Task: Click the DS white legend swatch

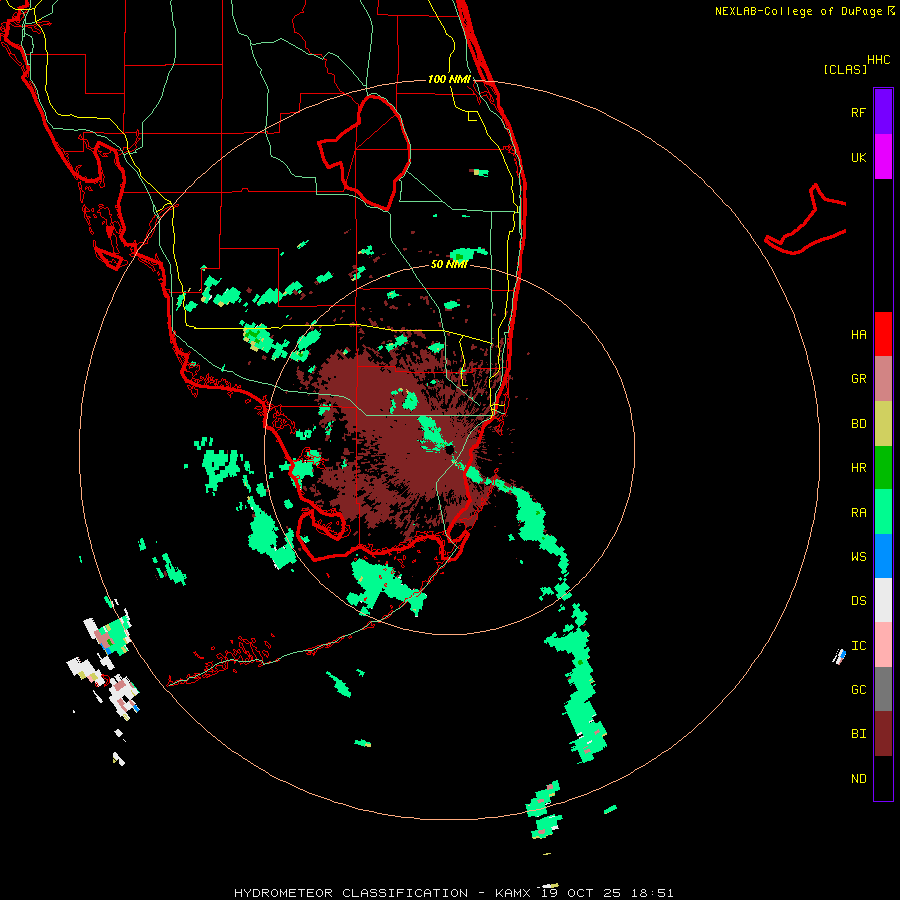Action: pyautogui.click(x=883, y=600)
